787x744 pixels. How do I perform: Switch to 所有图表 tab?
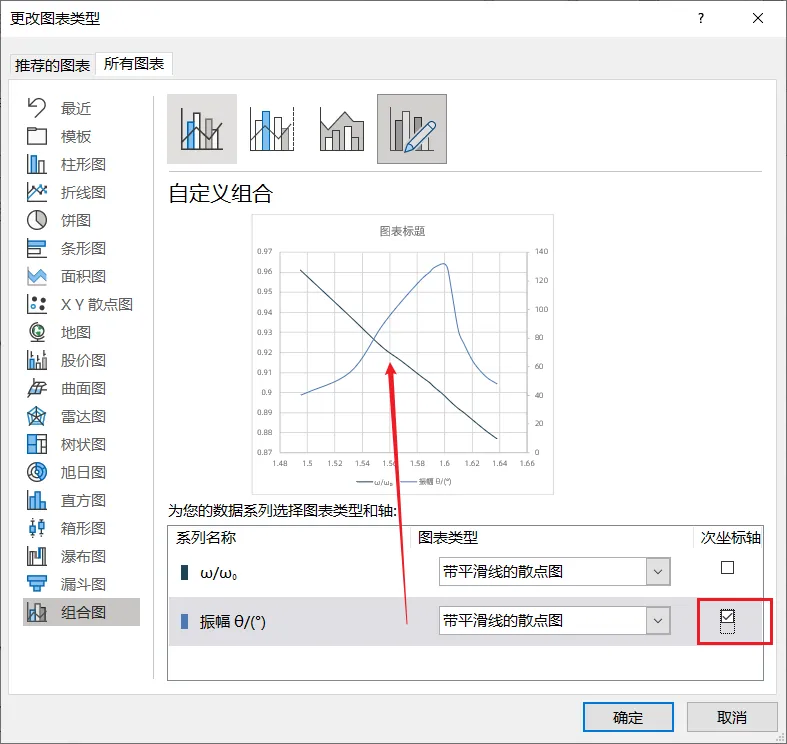(134, 64)
